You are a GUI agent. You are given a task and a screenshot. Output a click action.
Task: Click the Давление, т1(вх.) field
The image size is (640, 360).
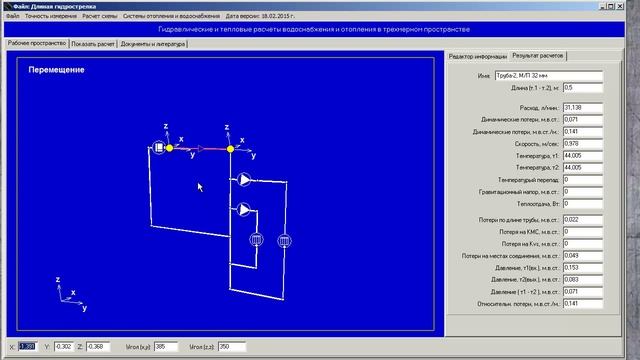coord(582,268)
